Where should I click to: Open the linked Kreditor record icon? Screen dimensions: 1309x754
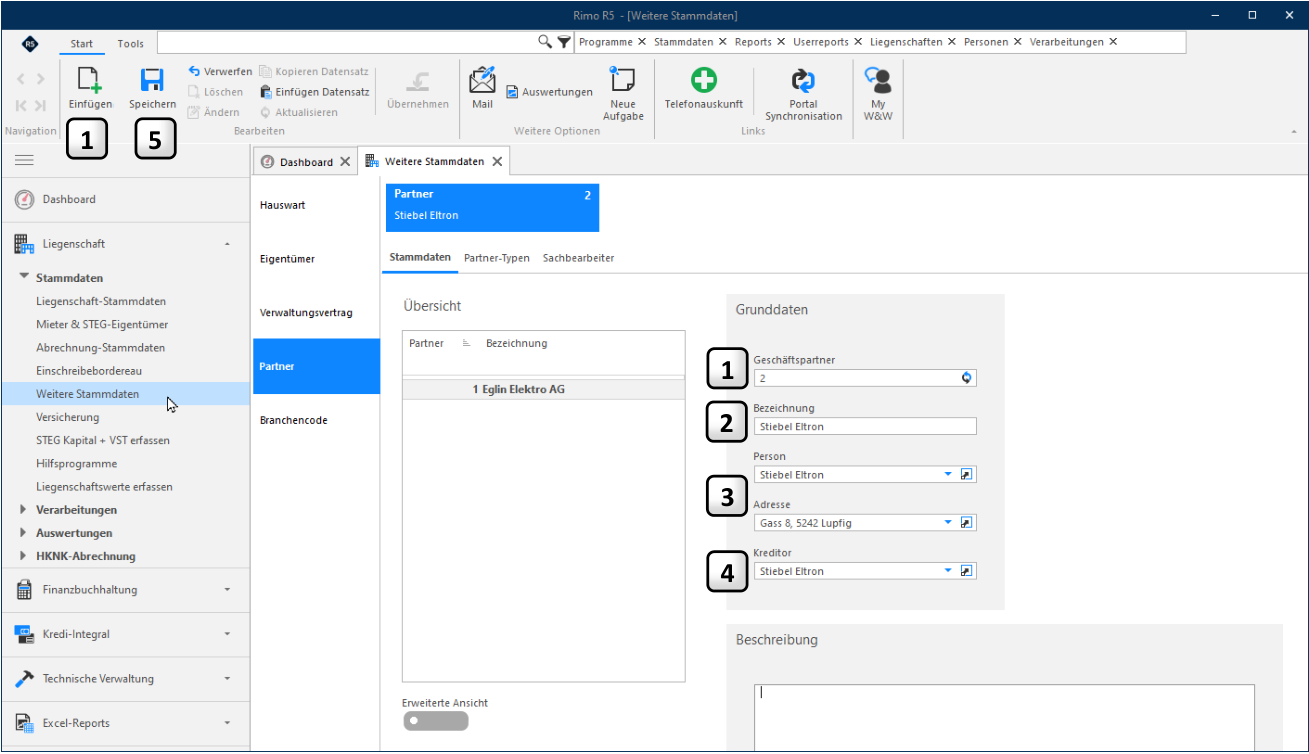point(967,571)
